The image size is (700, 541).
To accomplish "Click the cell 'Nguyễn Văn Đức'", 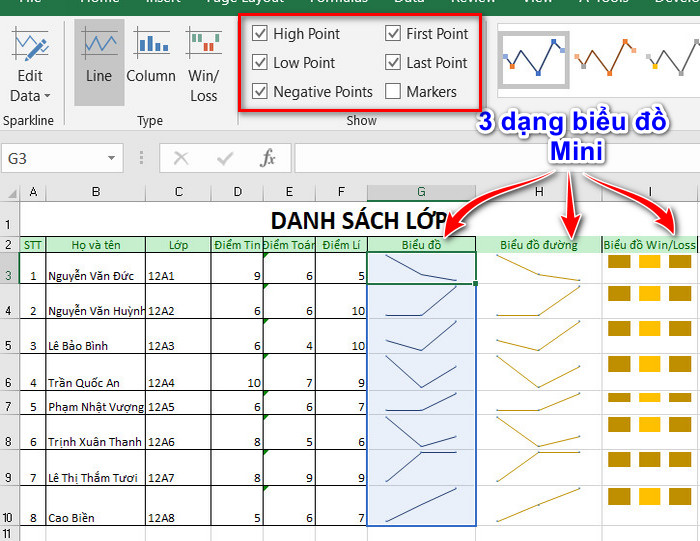I will (x=96, y=268).
